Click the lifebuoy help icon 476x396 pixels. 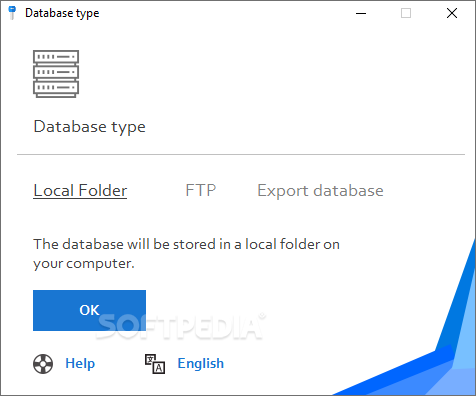(43, 364)
